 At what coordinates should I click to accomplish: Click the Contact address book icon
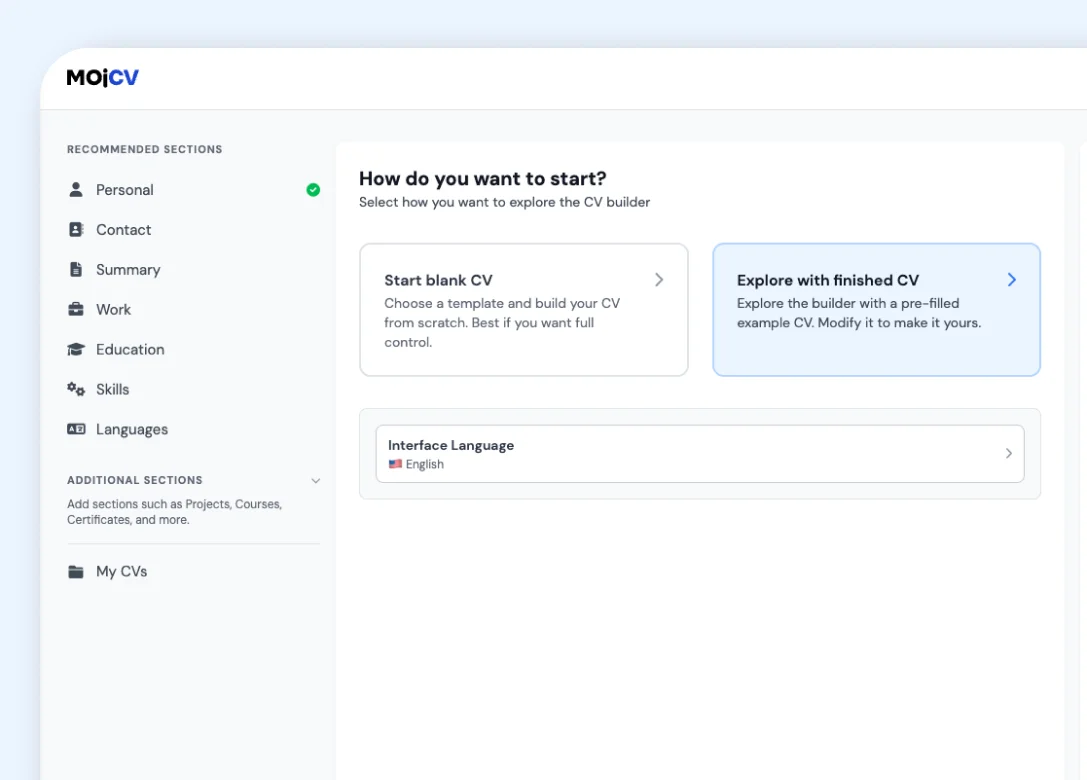click(76, 229)
